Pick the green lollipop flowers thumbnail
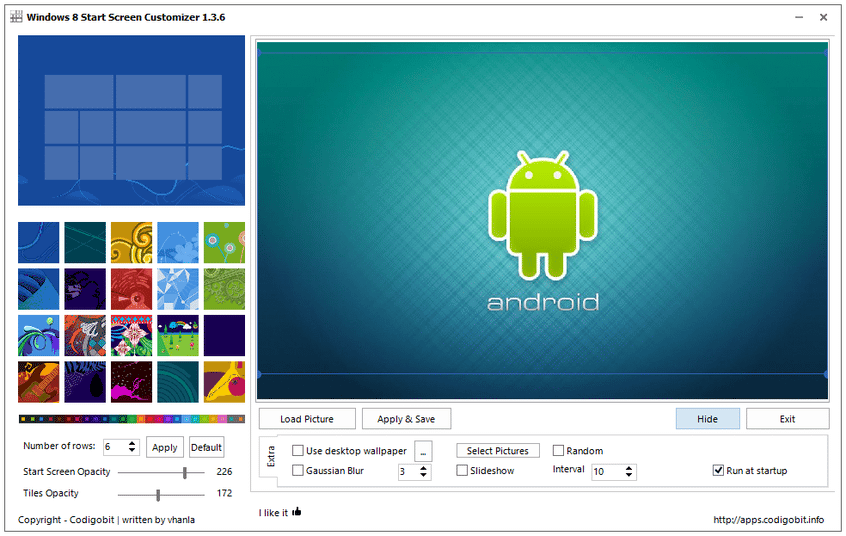The width and height of the screenshot is (846, 536). pos(224,242)
